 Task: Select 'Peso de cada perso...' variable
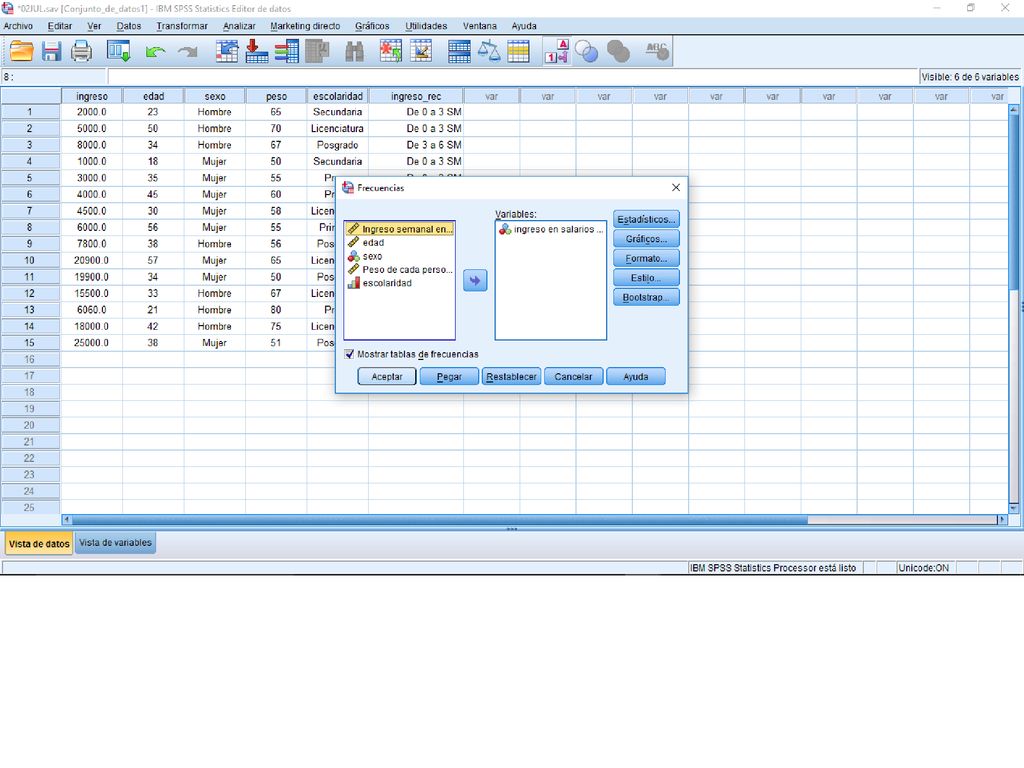pos(400,269)
